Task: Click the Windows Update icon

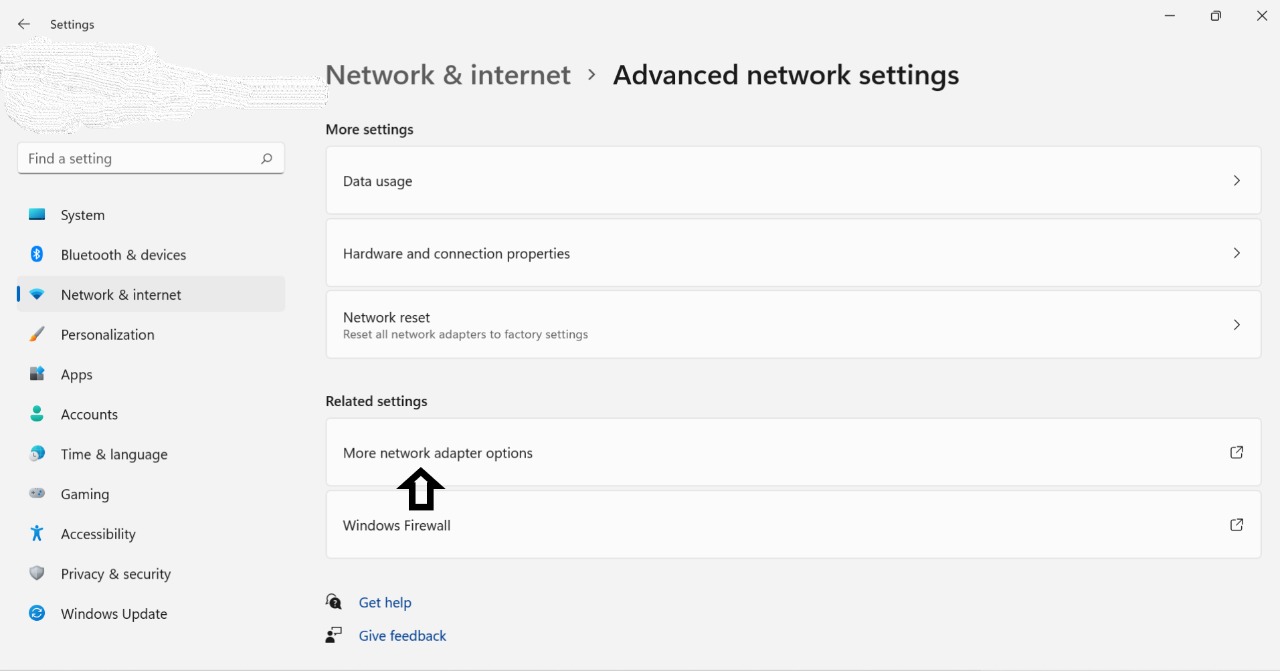Action: [x=37, y=614]
